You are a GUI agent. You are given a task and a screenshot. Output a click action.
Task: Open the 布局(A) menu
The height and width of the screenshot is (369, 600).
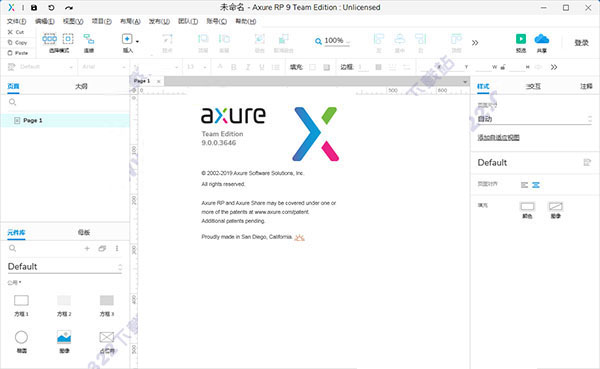pos(130,21)
